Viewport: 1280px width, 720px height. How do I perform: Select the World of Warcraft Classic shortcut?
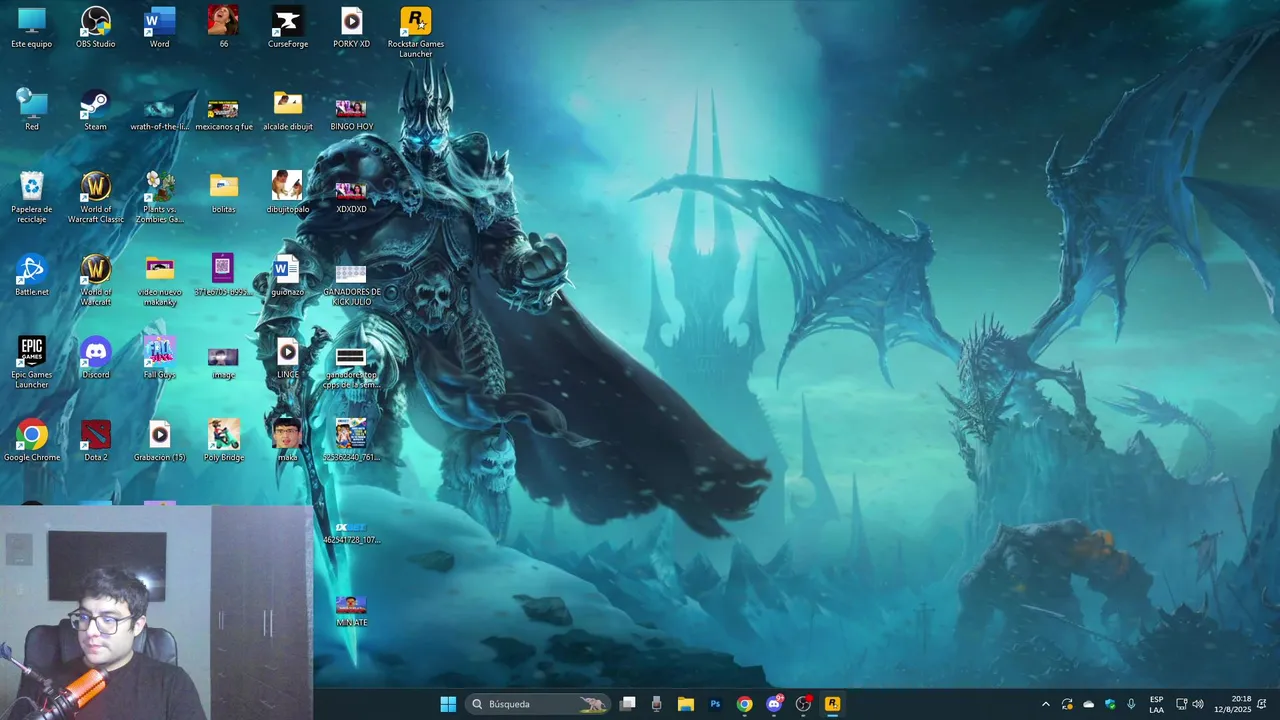[x=96, y=197]
